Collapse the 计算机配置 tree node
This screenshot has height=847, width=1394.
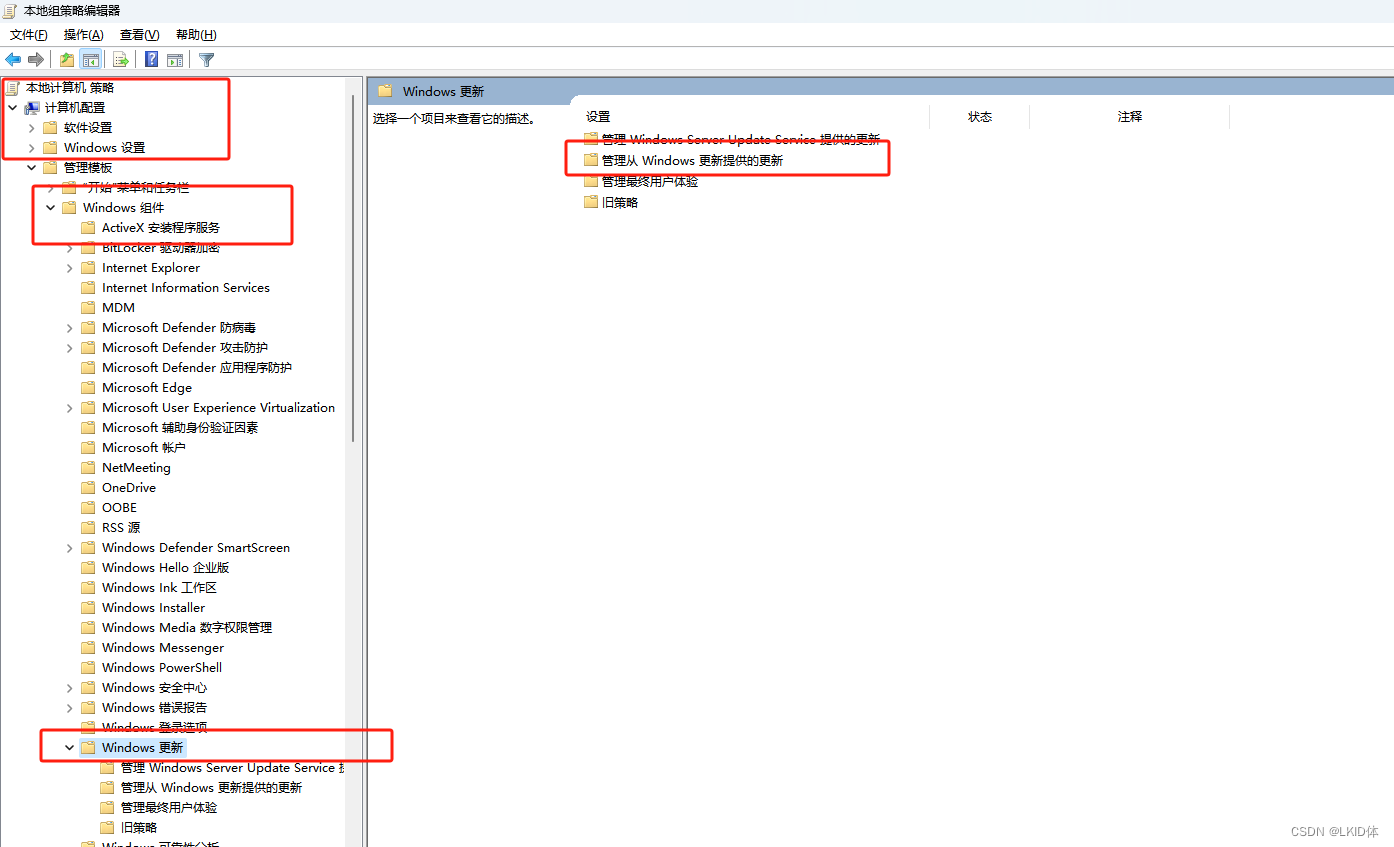[12, 108]
